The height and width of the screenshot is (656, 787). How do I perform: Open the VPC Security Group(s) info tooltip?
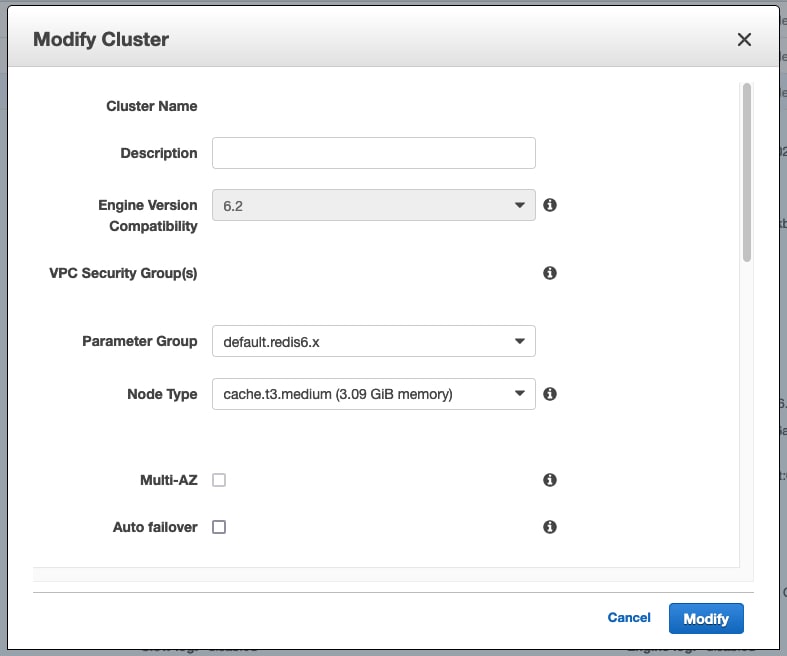click(549, 273)
